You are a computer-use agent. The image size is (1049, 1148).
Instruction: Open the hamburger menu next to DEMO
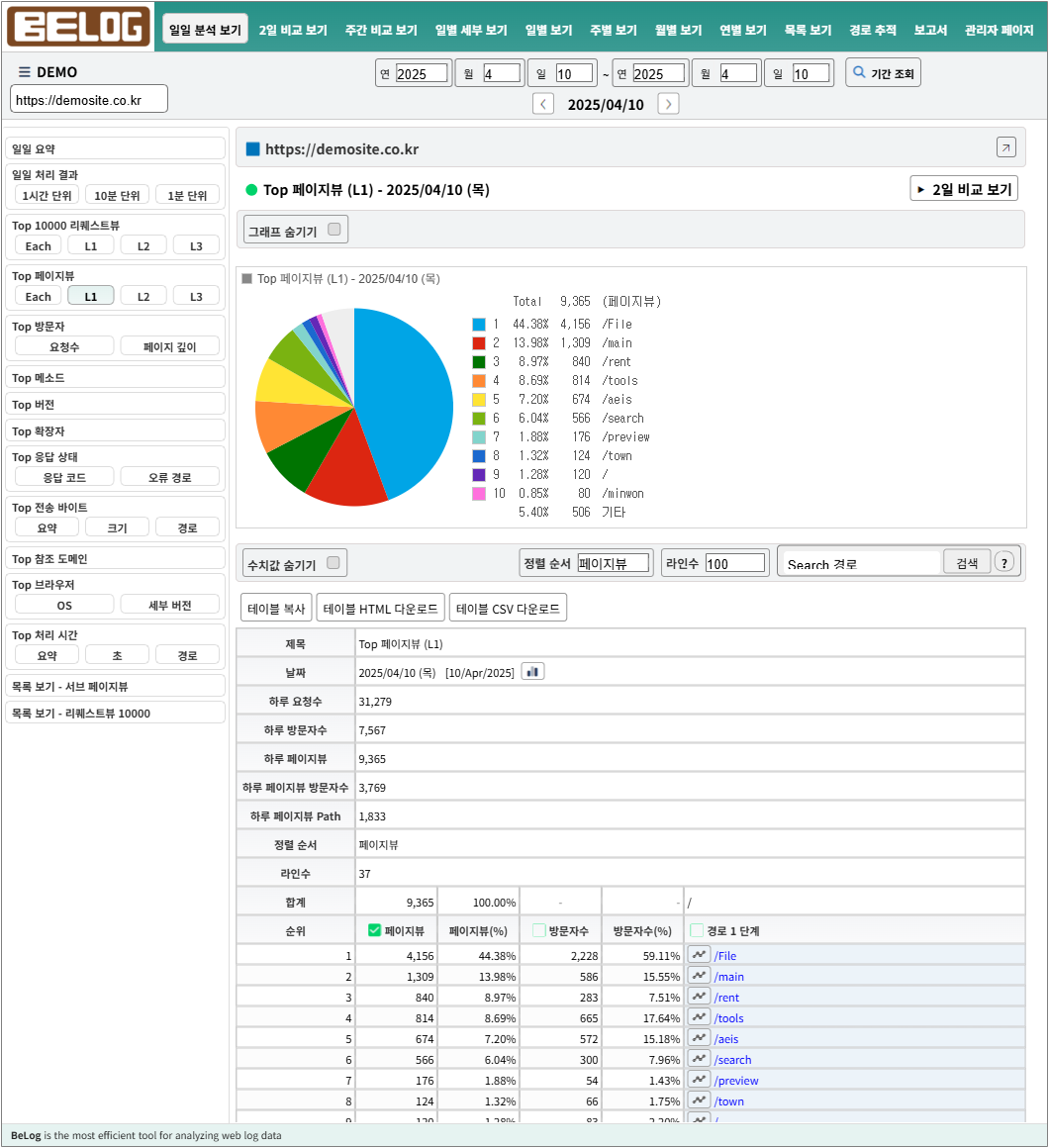pos(24,71)
